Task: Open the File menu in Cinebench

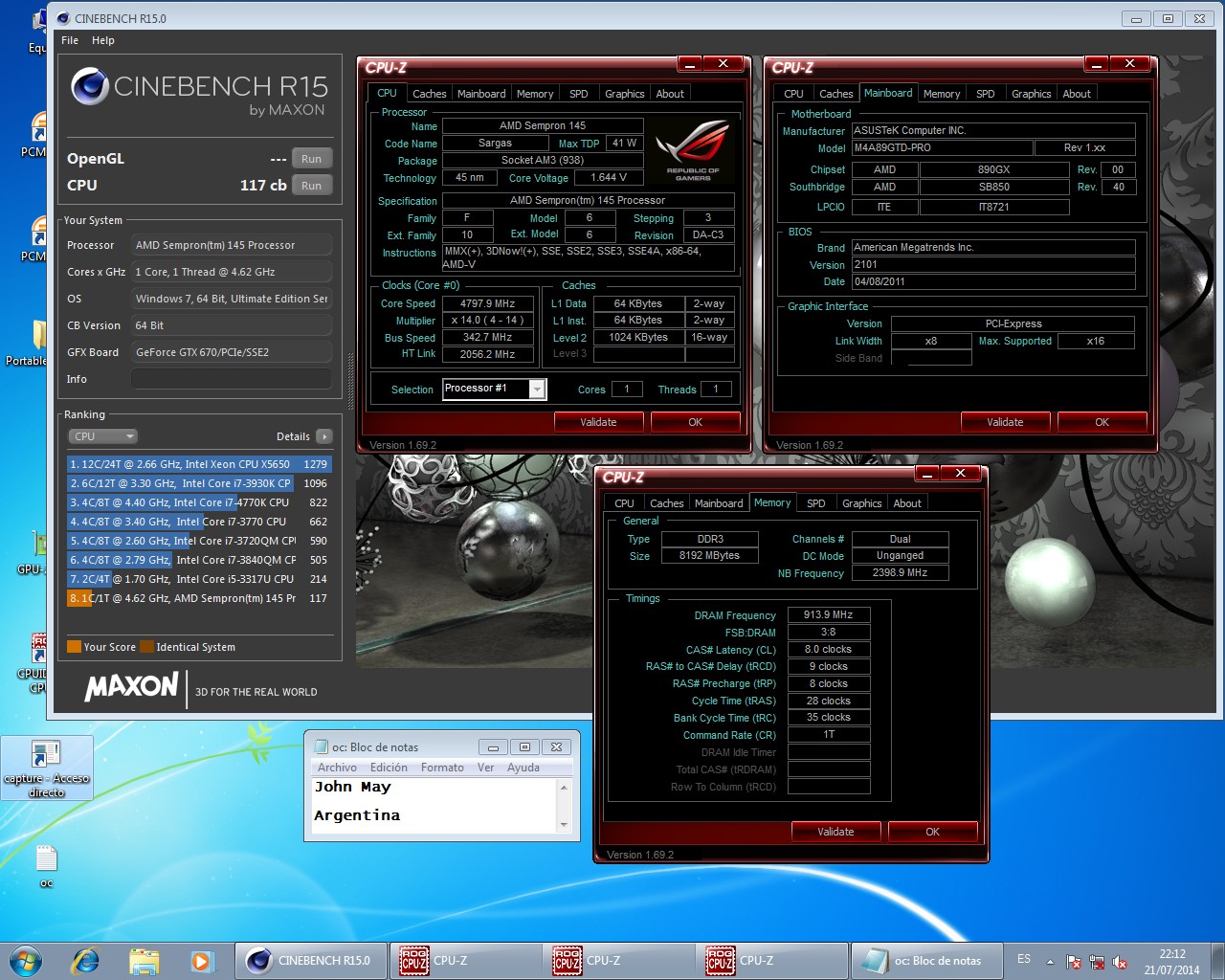Action: (70, 40)
